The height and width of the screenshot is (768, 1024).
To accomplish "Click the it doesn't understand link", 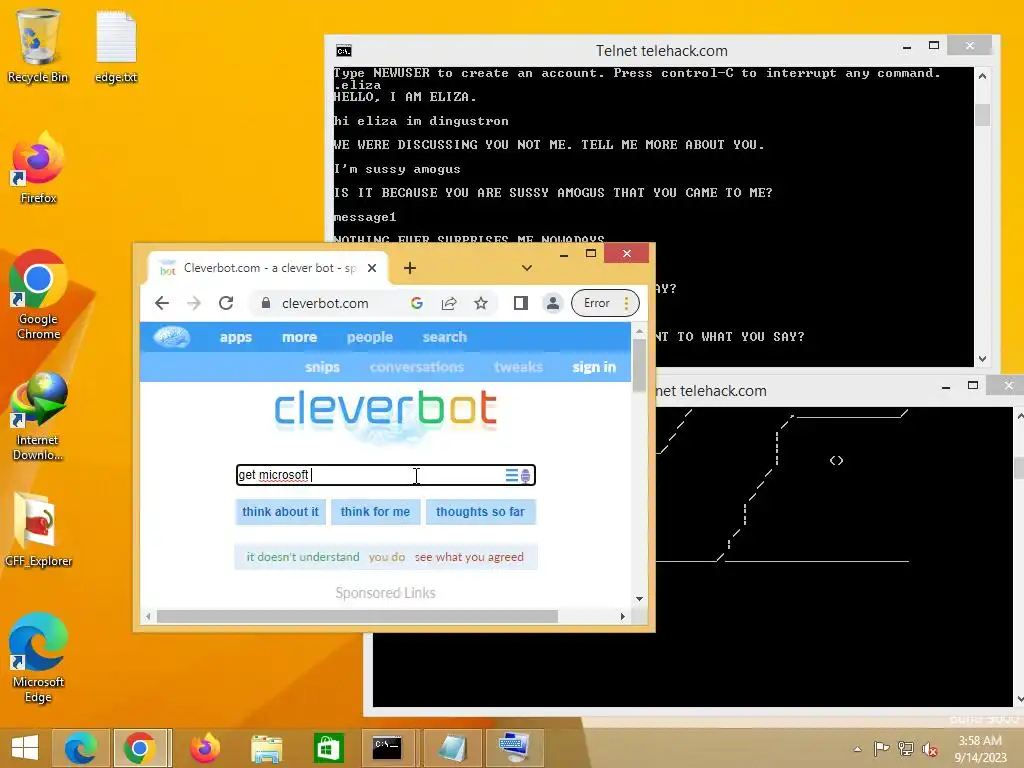I will click(x=302, y=557).
